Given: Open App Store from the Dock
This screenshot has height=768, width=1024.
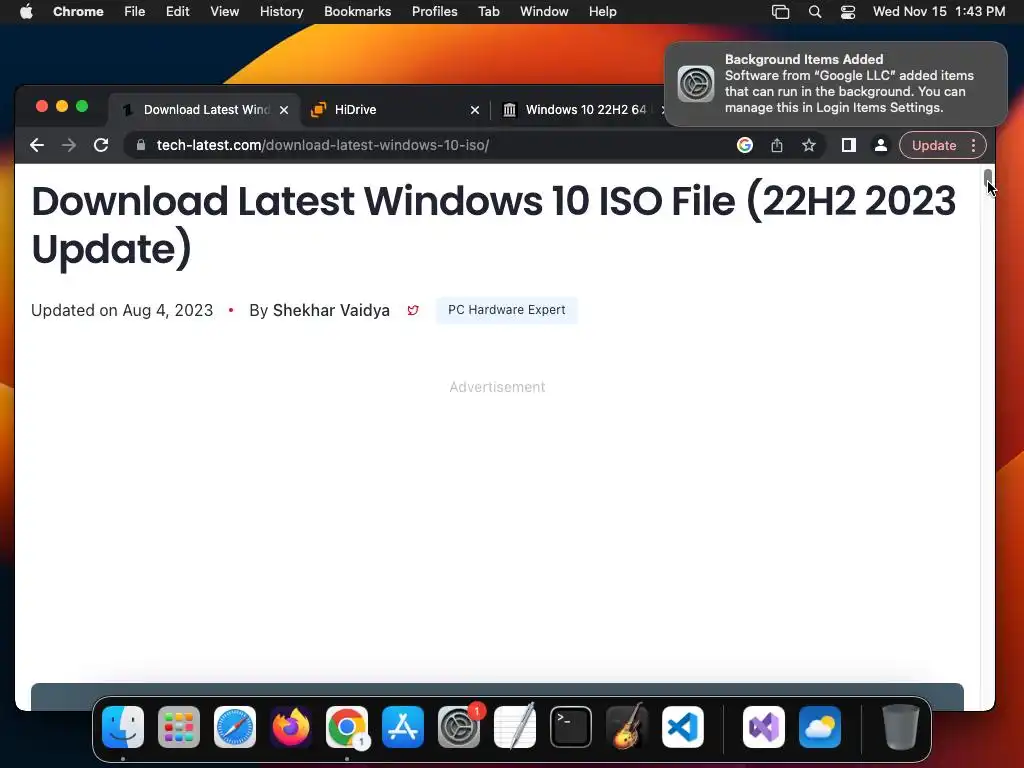Looking at the screenshot, I should 403,727.
